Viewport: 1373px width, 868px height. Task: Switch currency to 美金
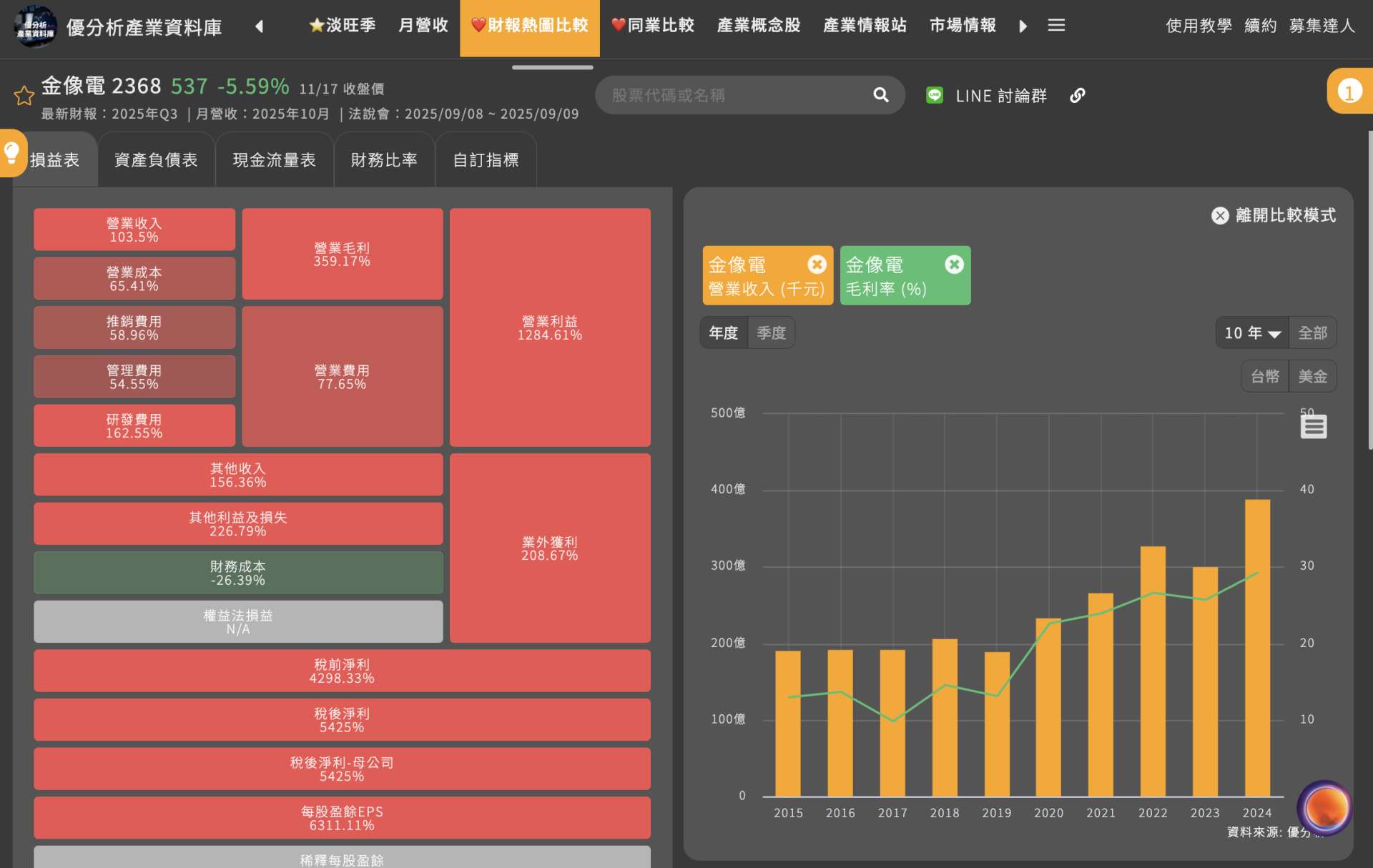[1312, 377]
